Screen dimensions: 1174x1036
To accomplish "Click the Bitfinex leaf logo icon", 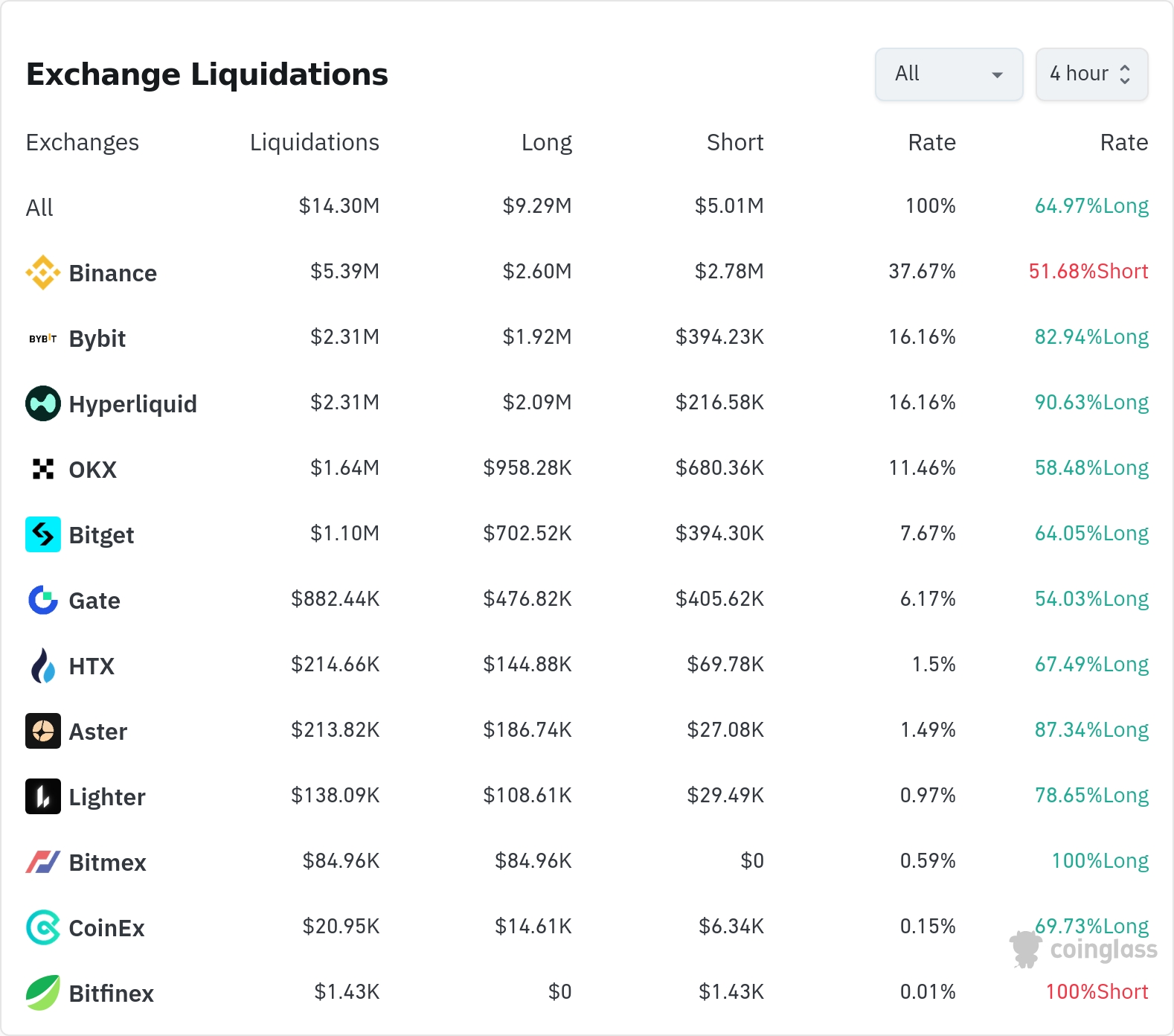I will click(43, 993).
